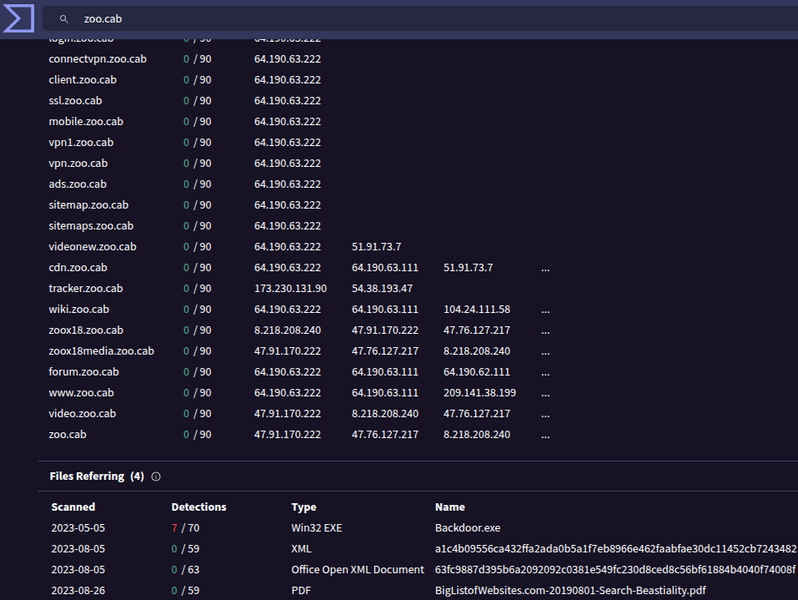Viewport: 798px width, 600px height.
Task: Click IP 8.218.208.240 in zoox18.zoo.cab row
Action: coord(288,330)
